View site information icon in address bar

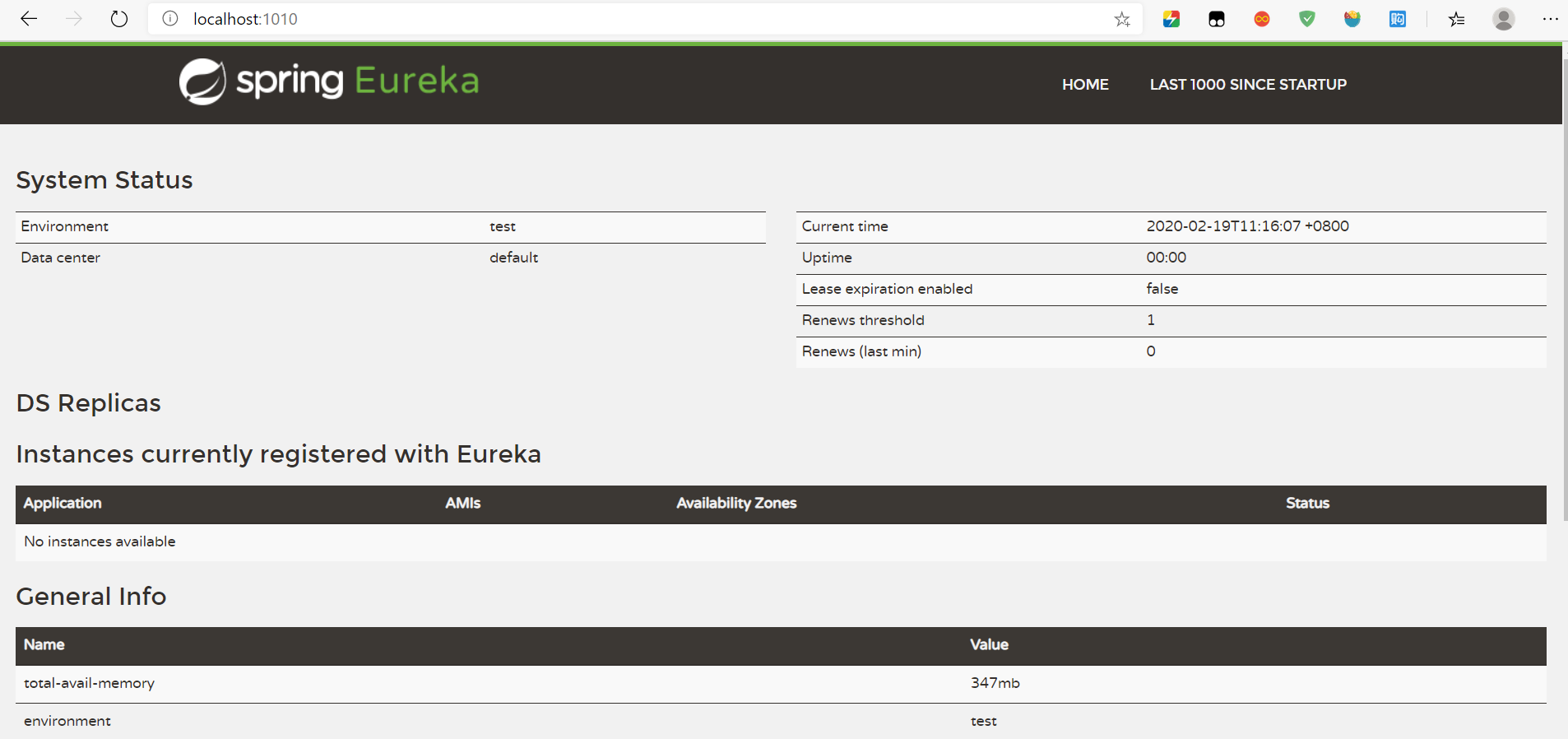click(x=169, y=19)
